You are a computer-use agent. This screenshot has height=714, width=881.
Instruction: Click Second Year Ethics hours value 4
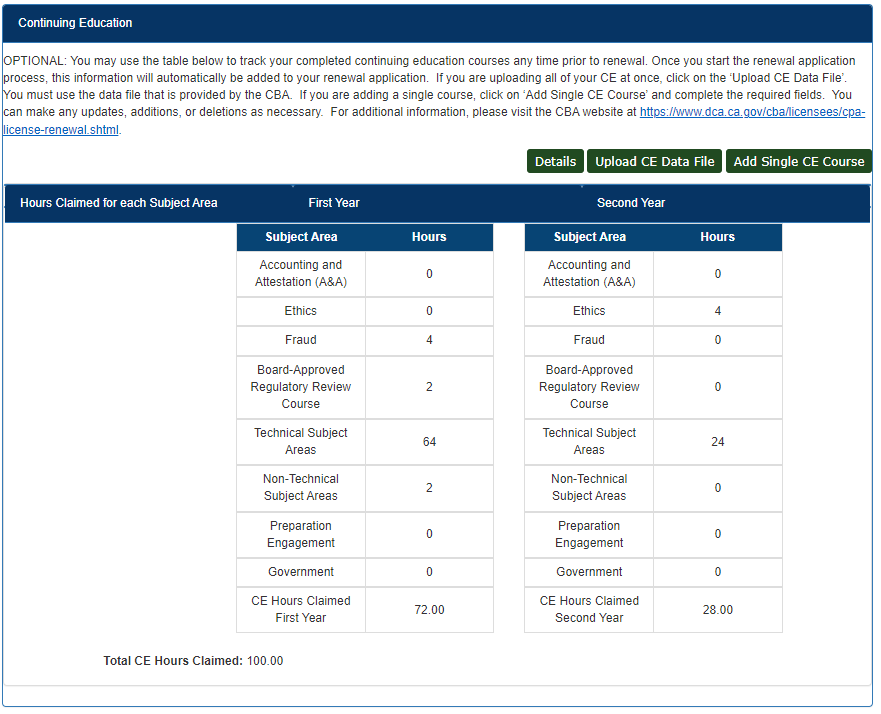(x=717, y=311)
